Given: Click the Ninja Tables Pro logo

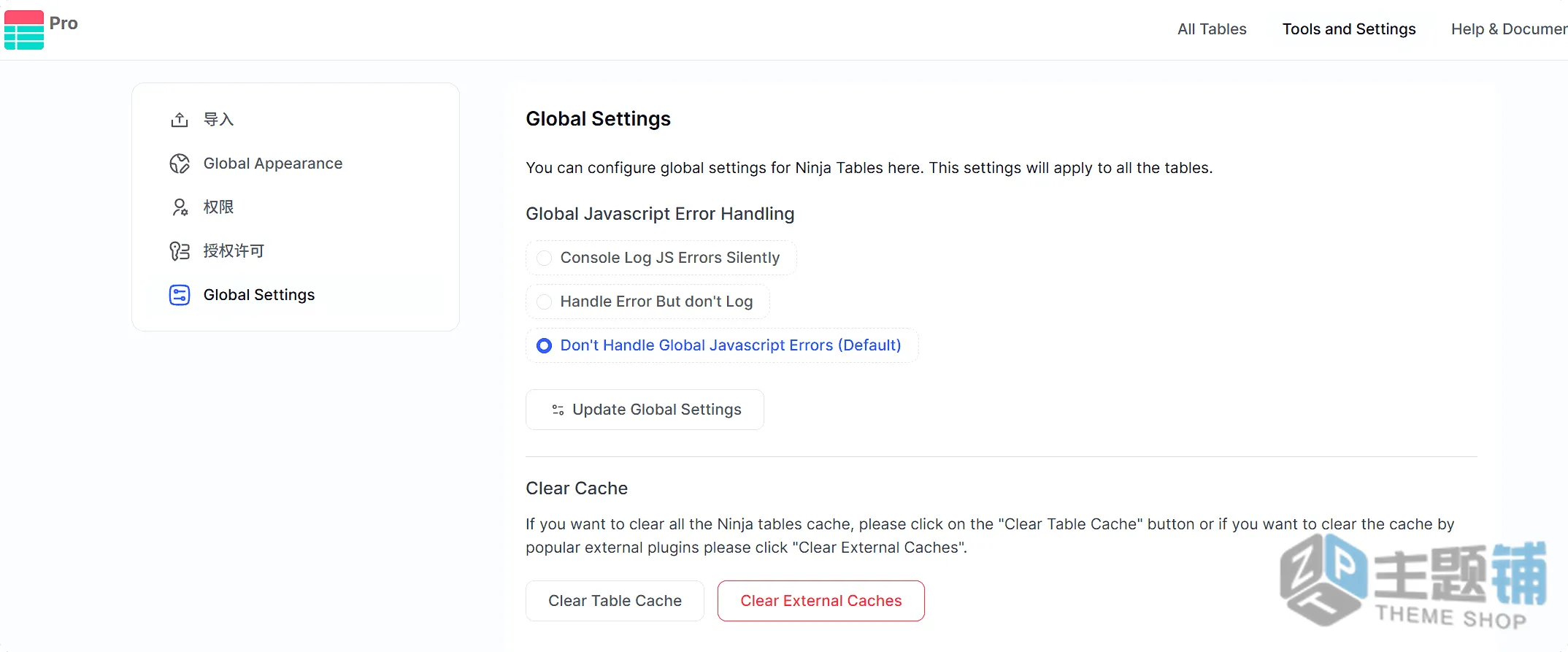Looking at the screenshot, I should [x=24, y=30].
